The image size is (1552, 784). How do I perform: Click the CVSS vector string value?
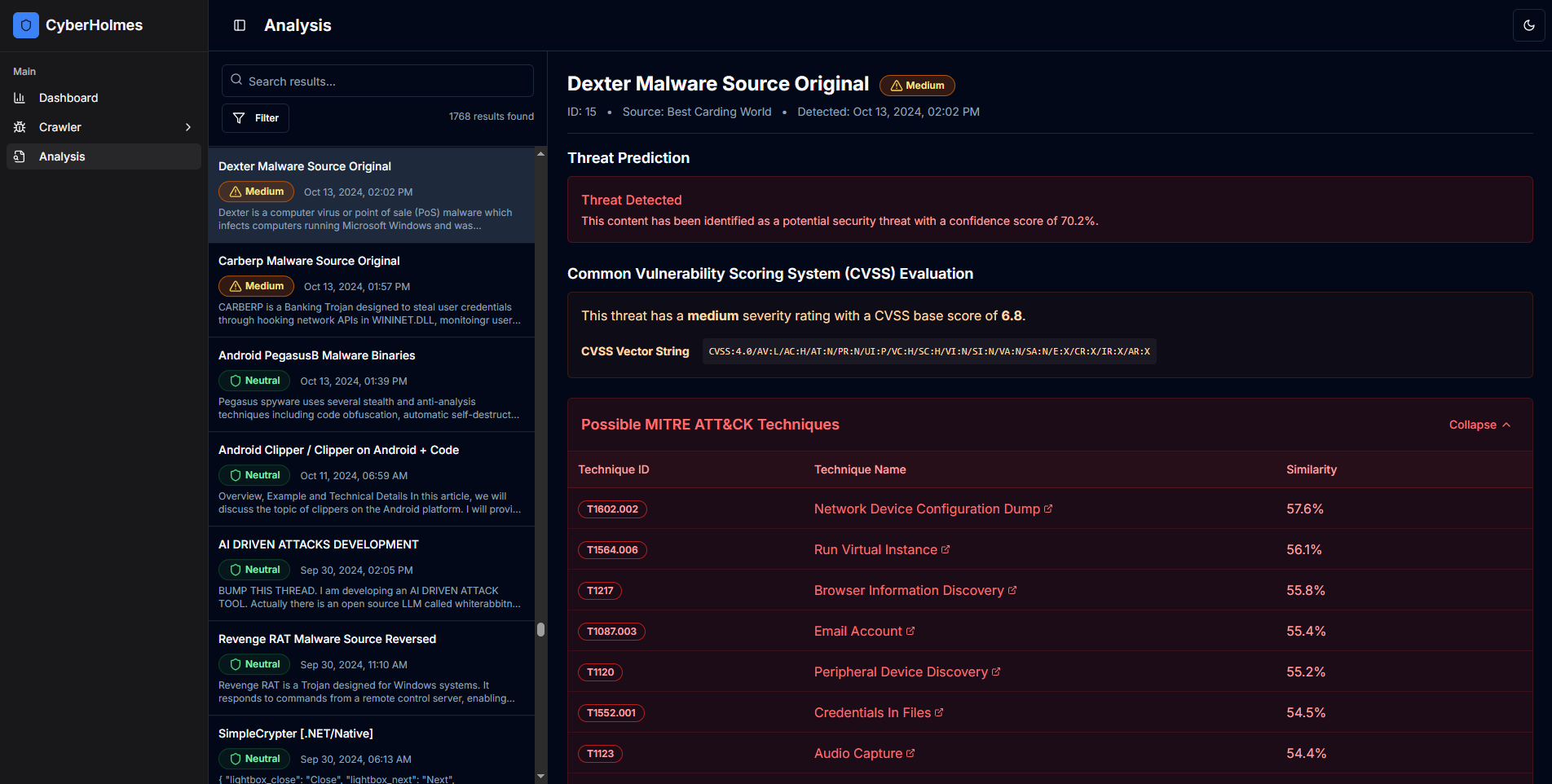(929, 351)
